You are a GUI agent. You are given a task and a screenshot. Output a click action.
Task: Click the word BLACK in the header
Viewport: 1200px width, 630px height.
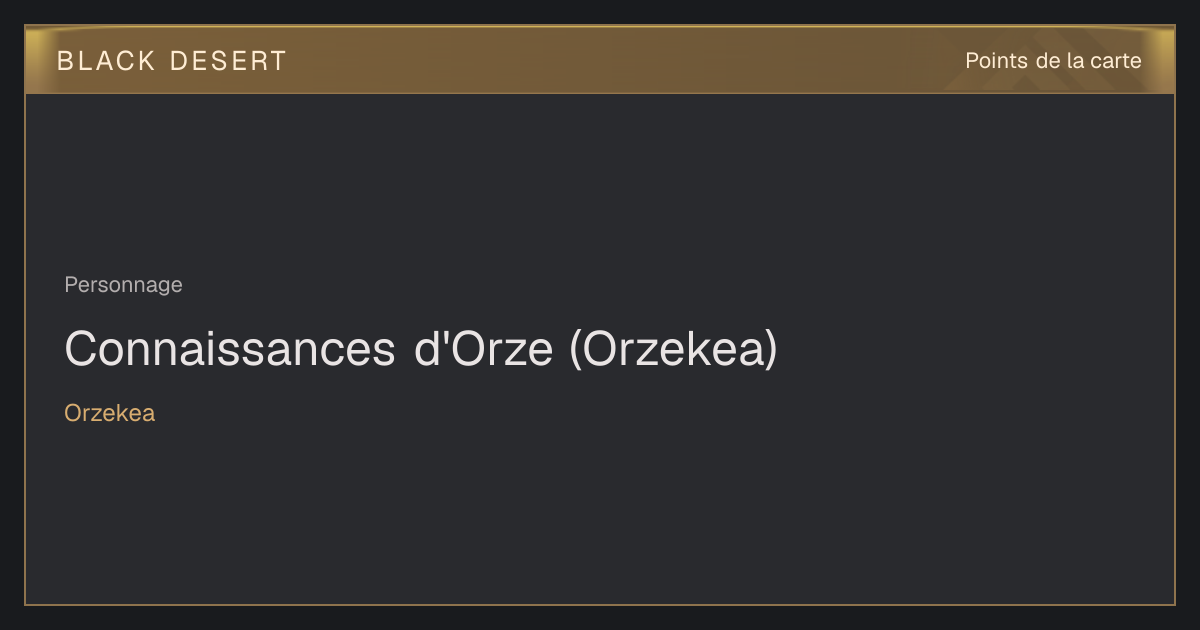[x=106, y=61]
